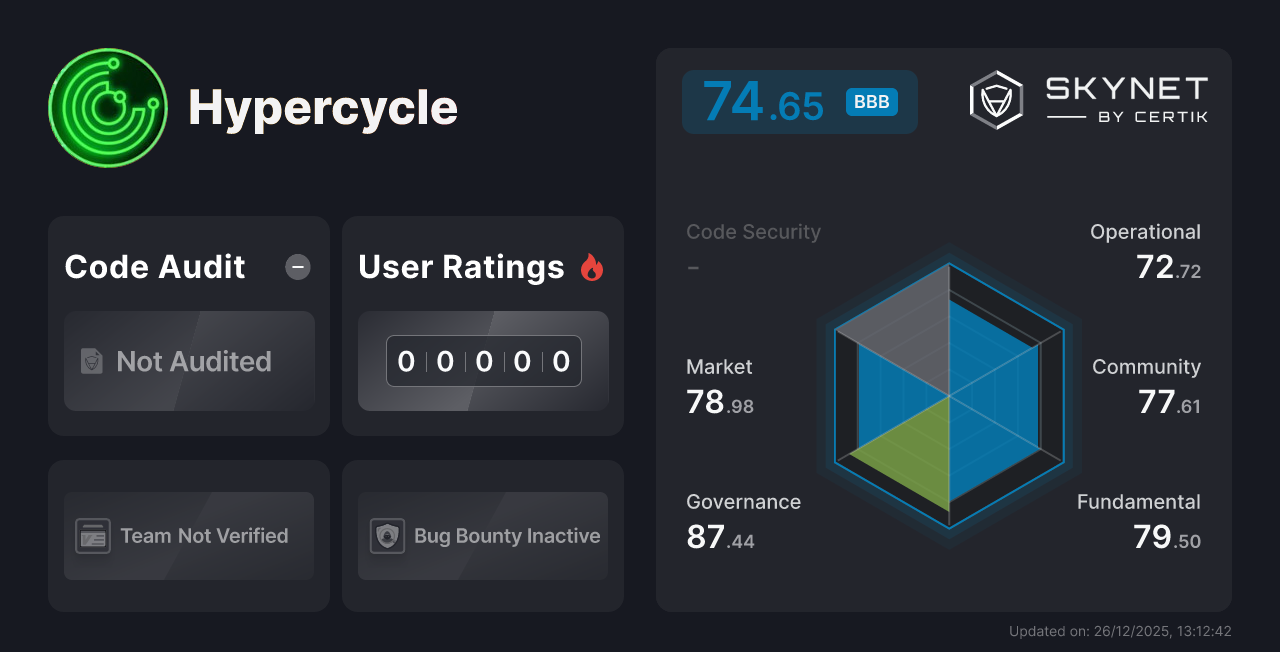Select the shield icon beside Not Audited
The width and height of the screenshot is (1280, 652).
pyautogui.click(x=90, y=361)
